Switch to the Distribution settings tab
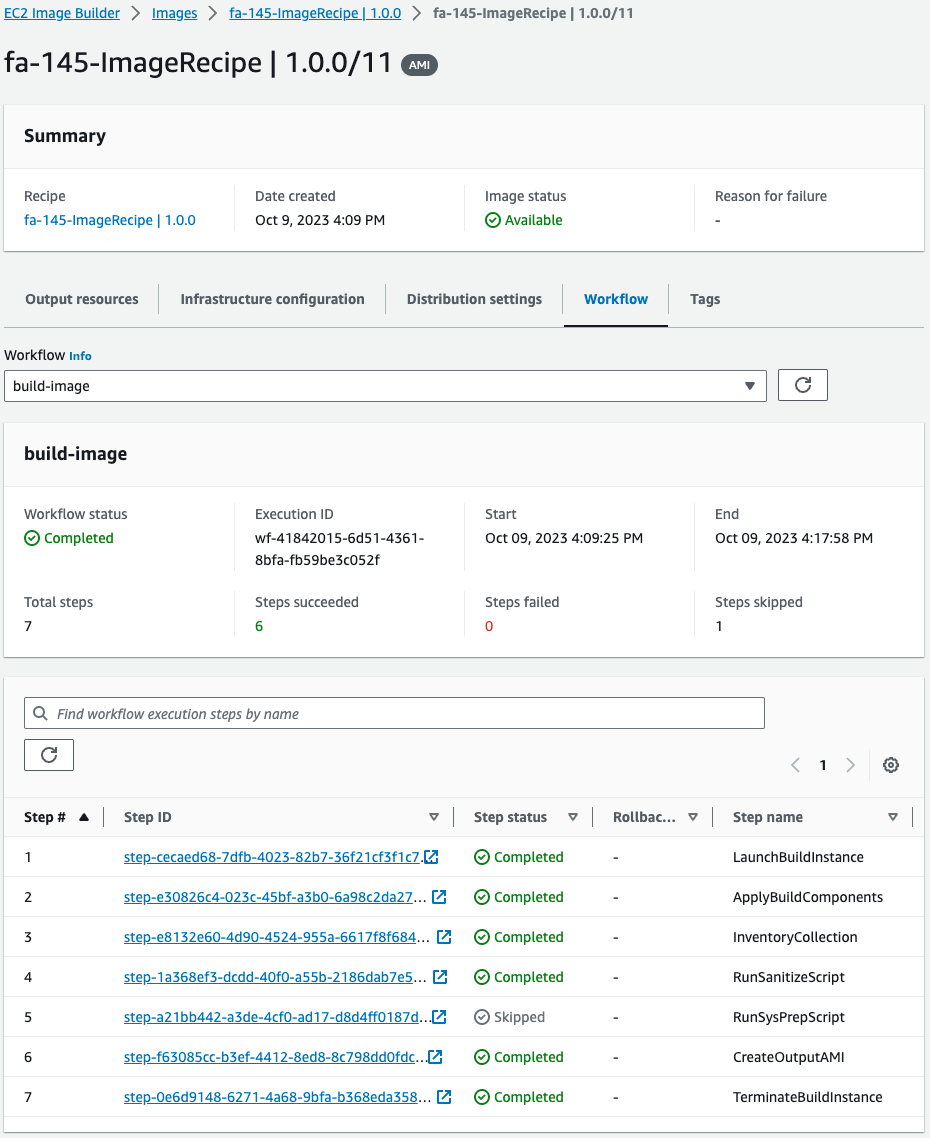The height and width of the screenshot is (1138, 930). pos(474,298)
